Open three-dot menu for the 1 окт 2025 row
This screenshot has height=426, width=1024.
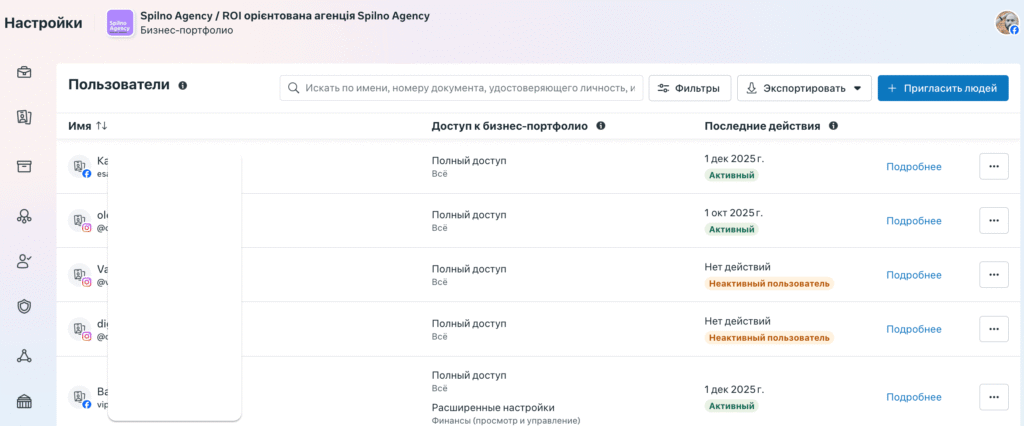(993, 220)
